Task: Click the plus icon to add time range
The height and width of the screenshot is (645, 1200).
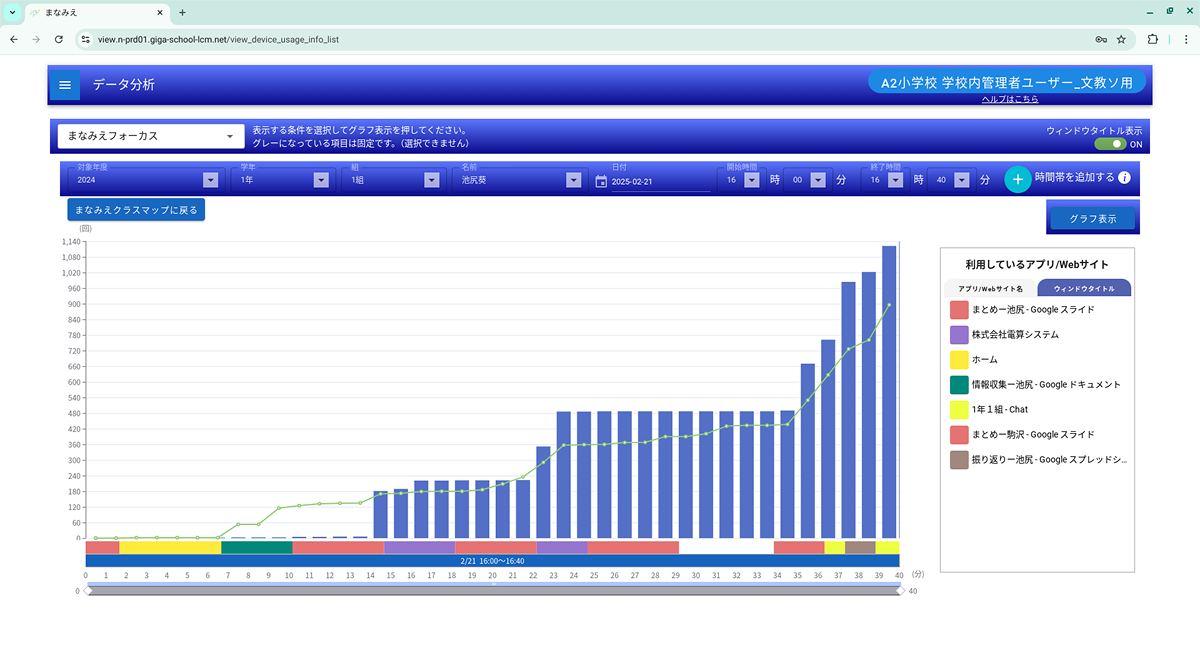Action: (1017, 179)
